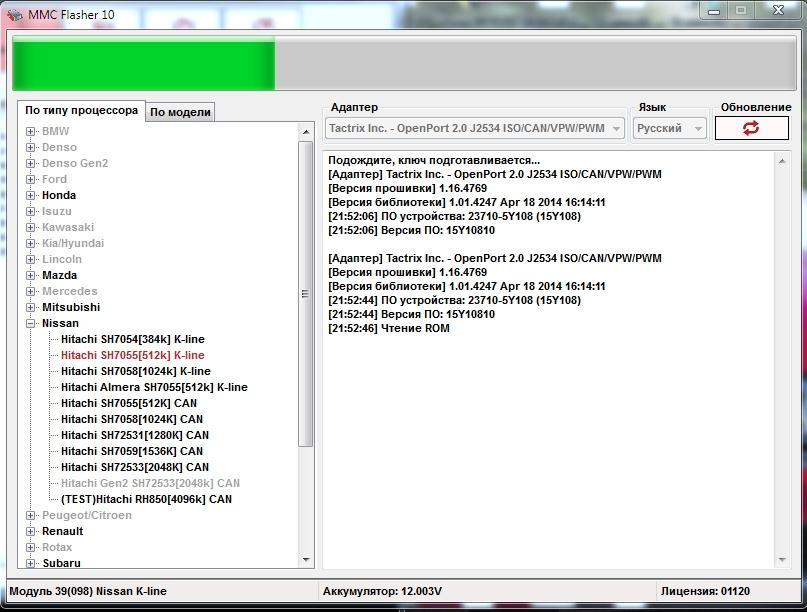Screen dimensions: 807x612
Task: Expand the Denso tree node
Action: tap(30, 147)
